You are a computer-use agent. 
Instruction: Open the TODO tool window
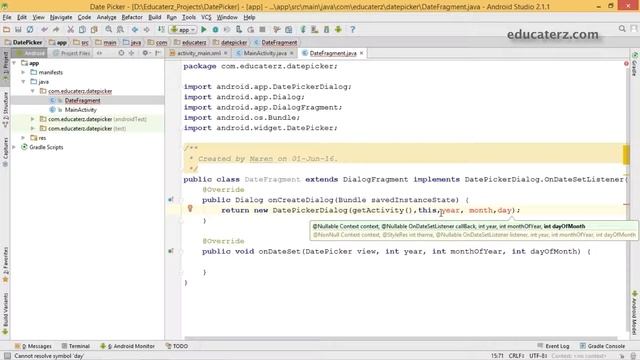177,346
